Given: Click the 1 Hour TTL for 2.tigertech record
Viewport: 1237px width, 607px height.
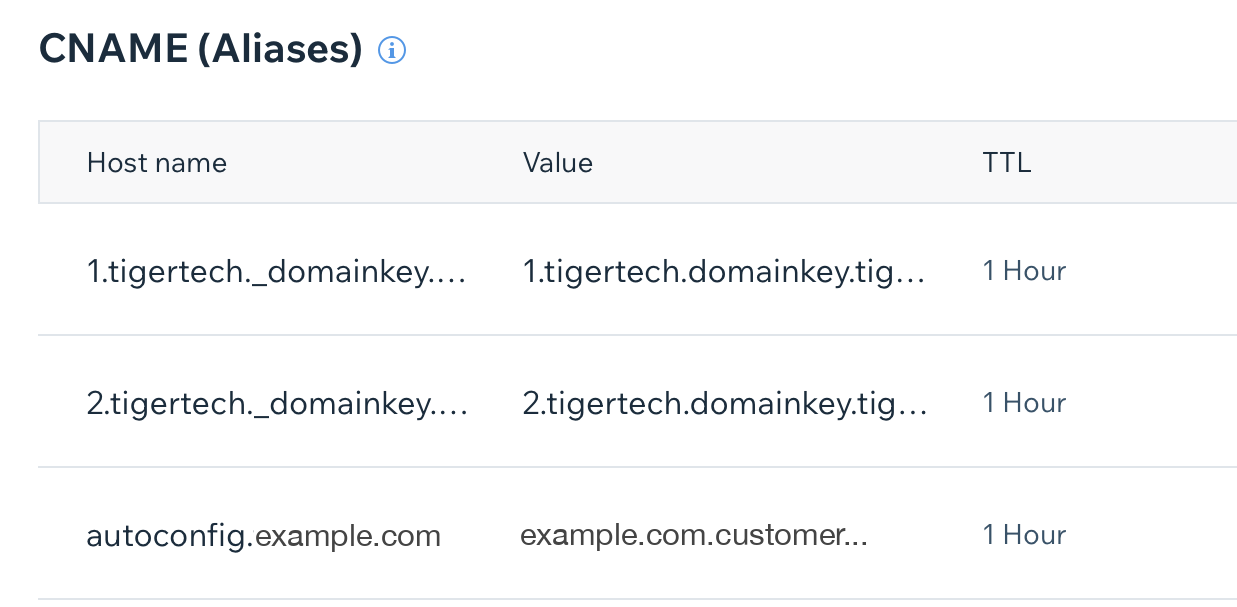Looking at the screenshot, I should pyautogui.click(x=1024, y=403).
